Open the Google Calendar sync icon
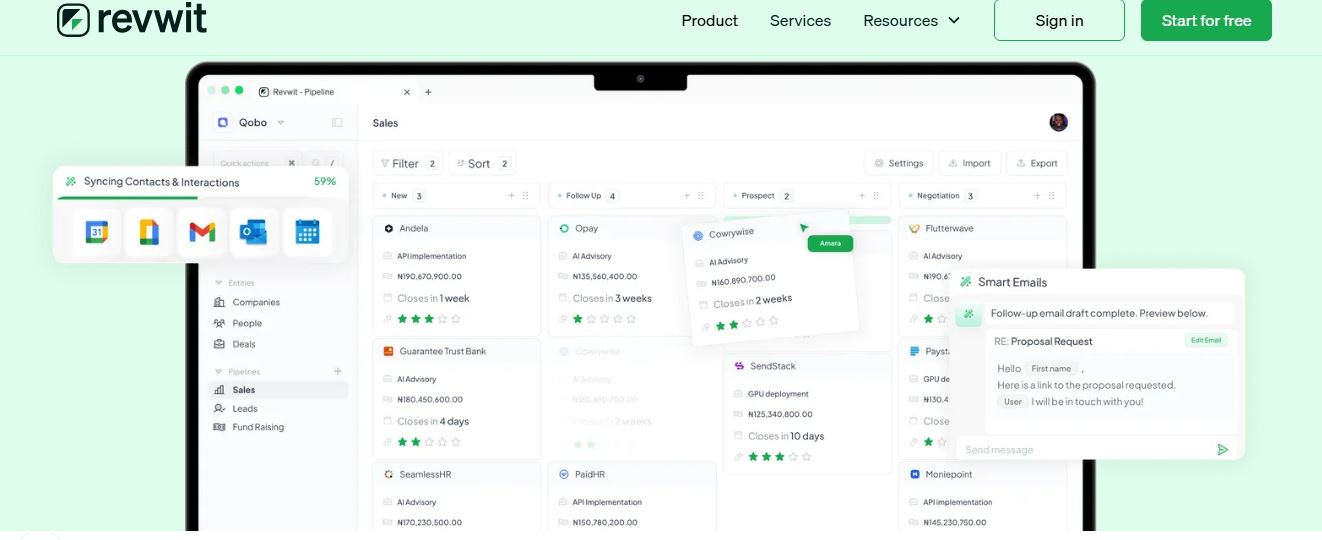 [96, 233]
